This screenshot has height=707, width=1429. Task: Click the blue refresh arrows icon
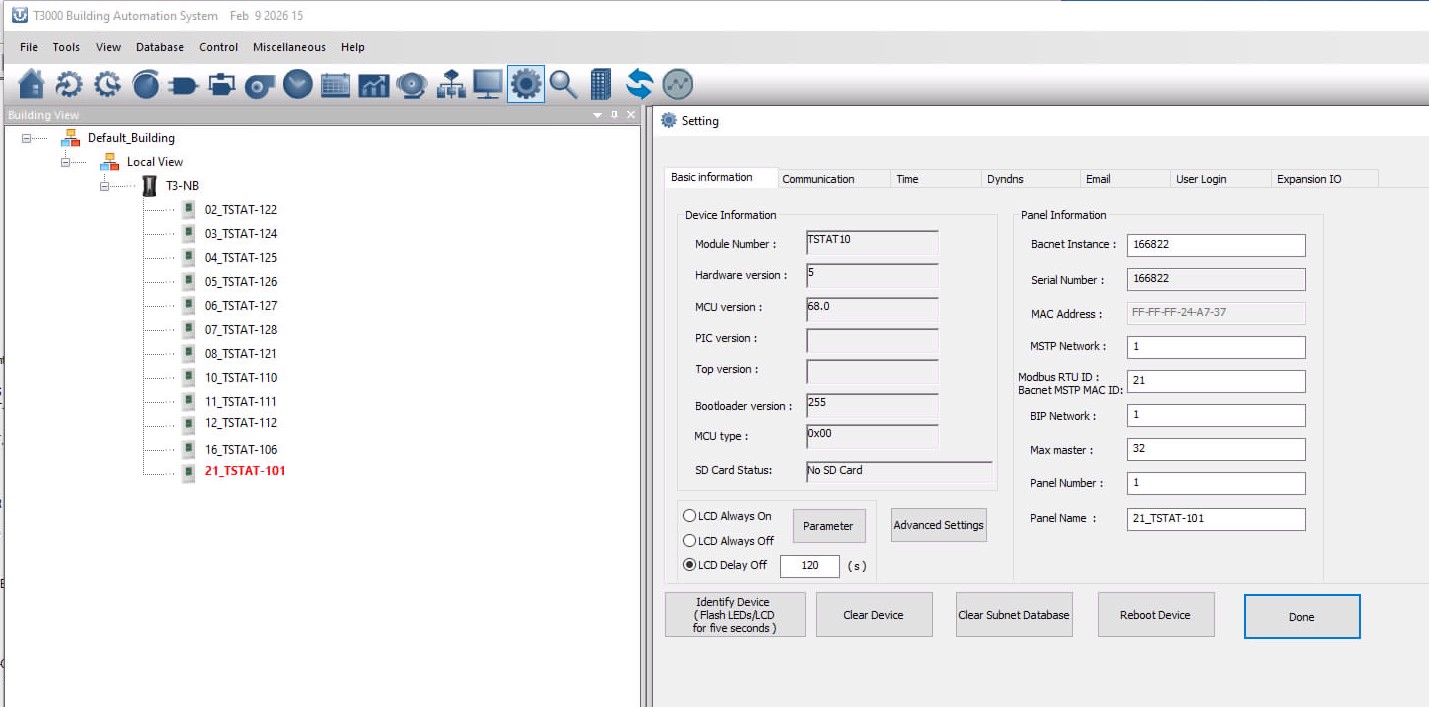[639, 85]
